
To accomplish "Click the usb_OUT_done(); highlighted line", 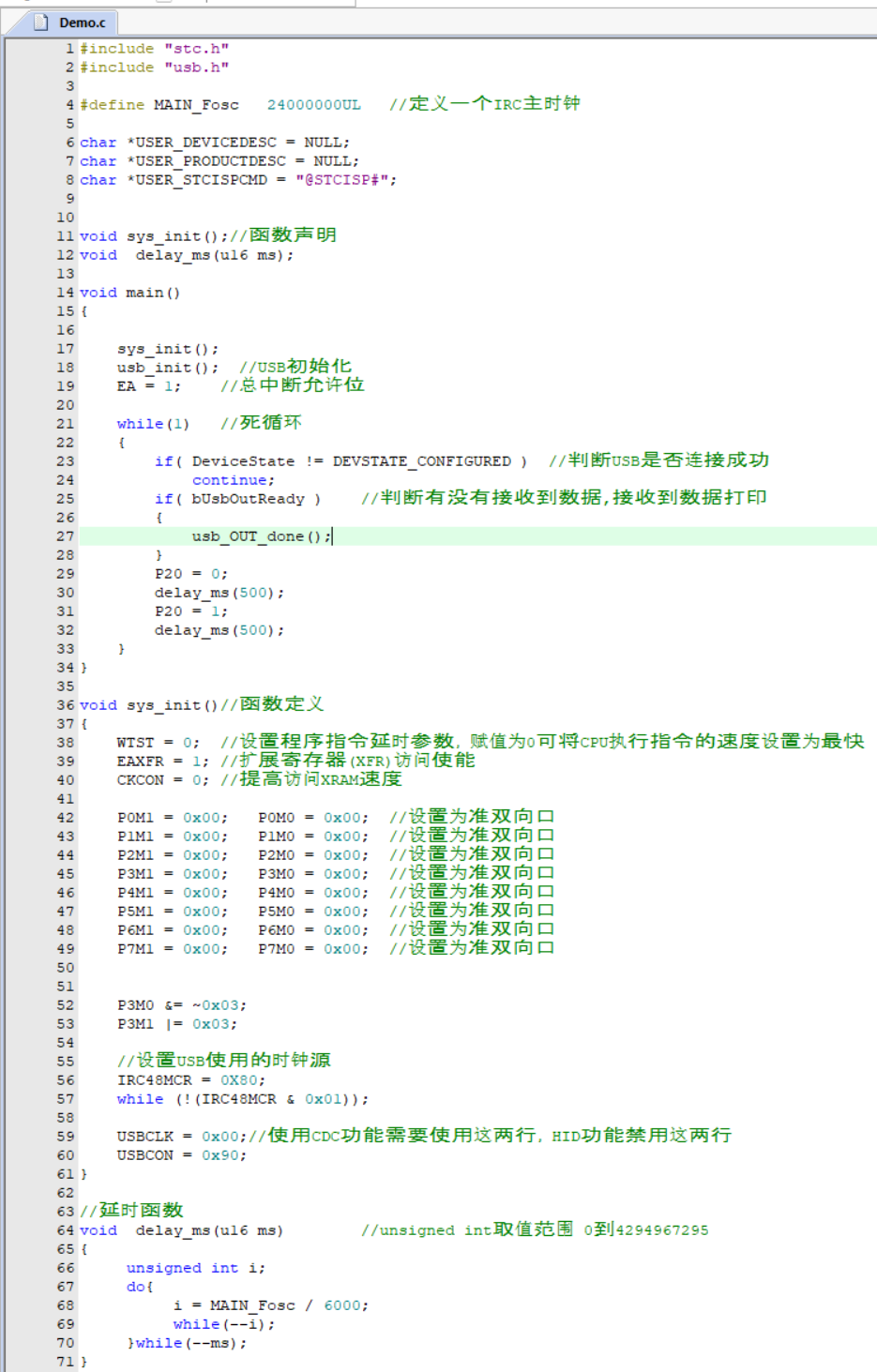I will [262, 536].
